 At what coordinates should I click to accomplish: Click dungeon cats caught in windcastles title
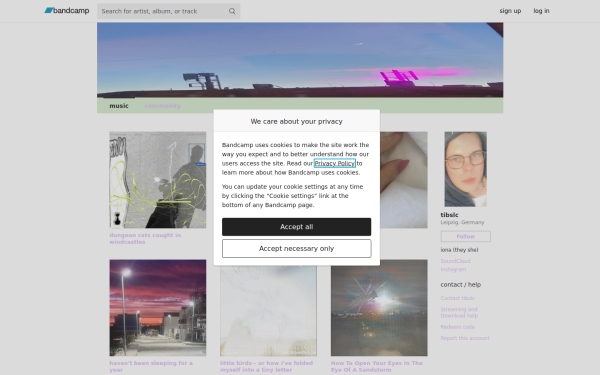[x=145, y=238]
